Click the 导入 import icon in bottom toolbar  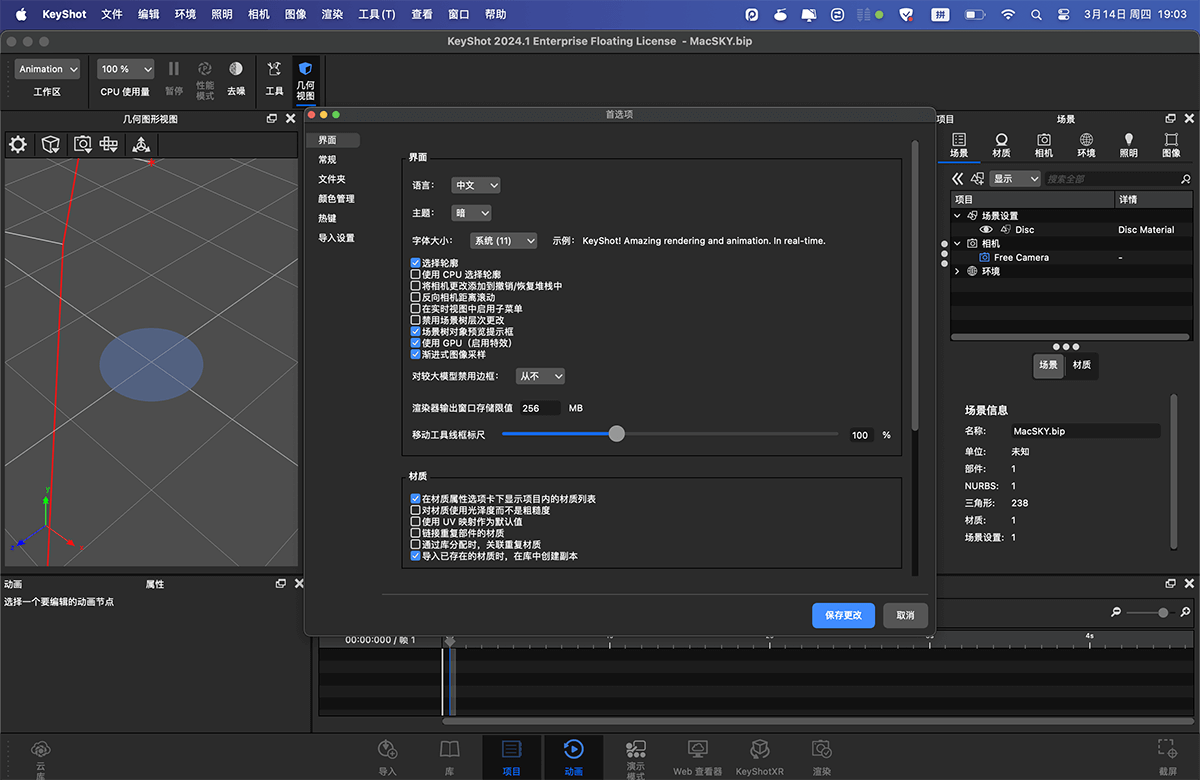[x=388, y=750]
